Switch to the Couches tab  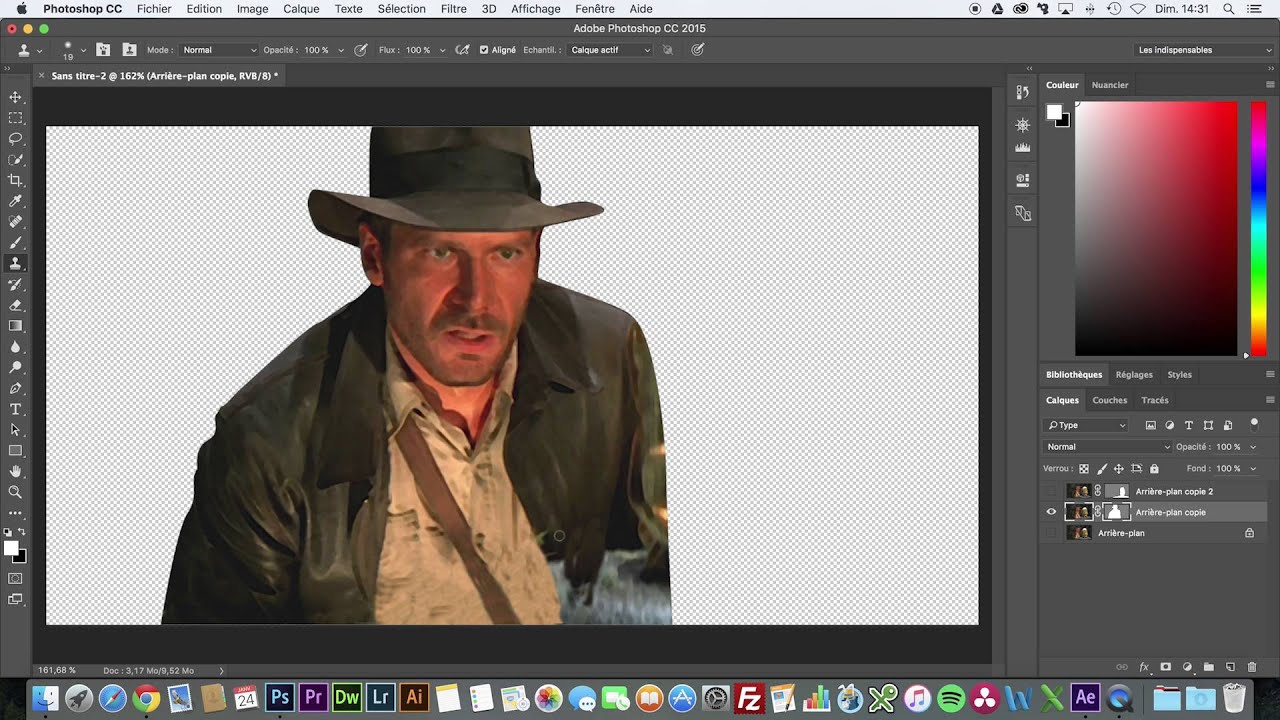(x=1109, y=400)
